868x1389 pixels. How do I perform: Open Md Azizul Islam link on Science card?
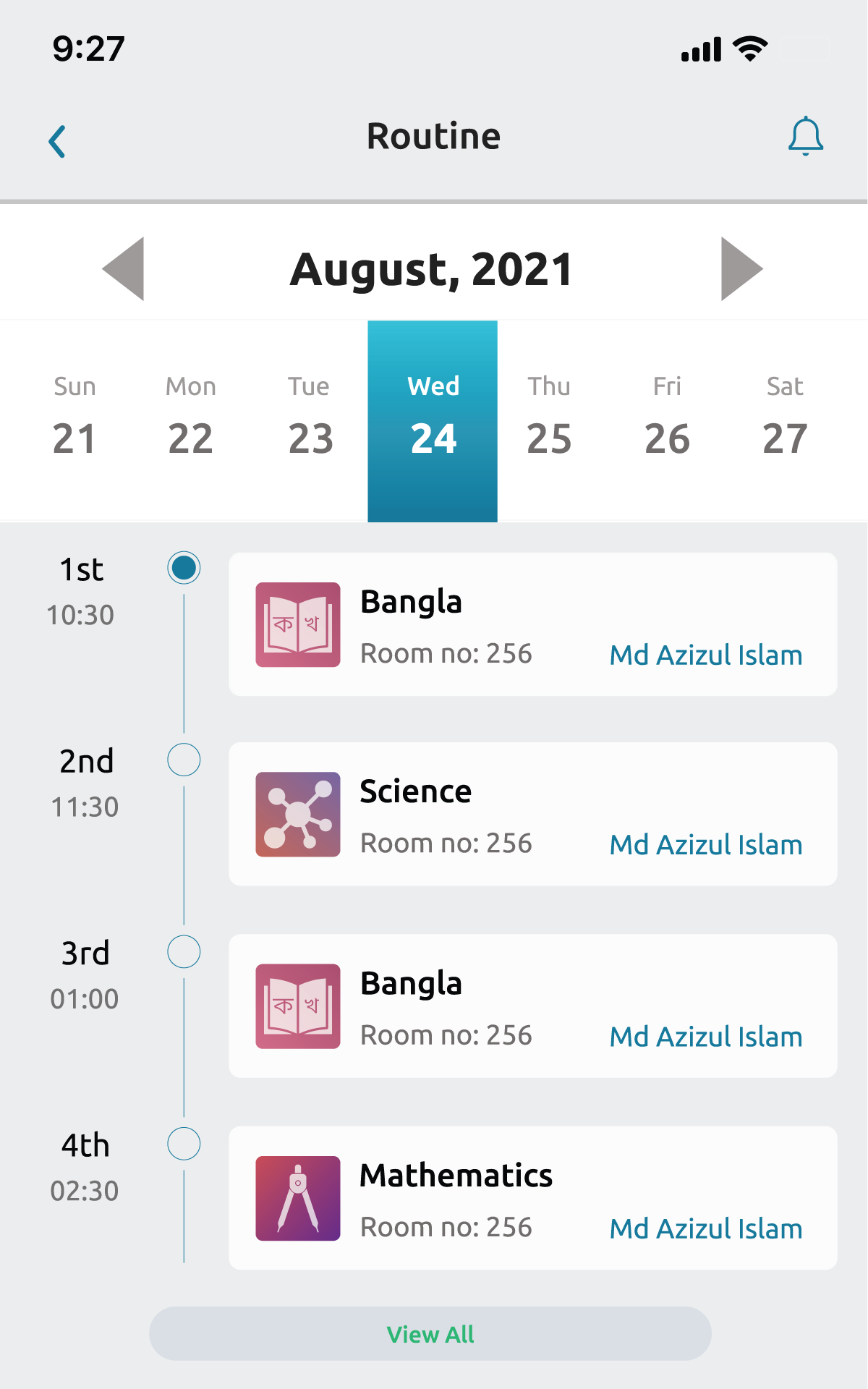click(705, 845)
